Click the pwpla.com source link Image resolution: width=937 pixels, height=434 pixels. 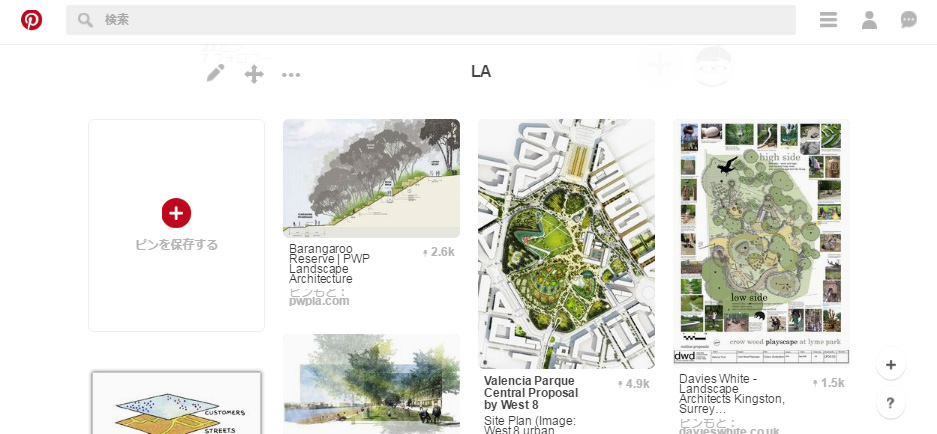pyautogui.click(x=319, y=300)
